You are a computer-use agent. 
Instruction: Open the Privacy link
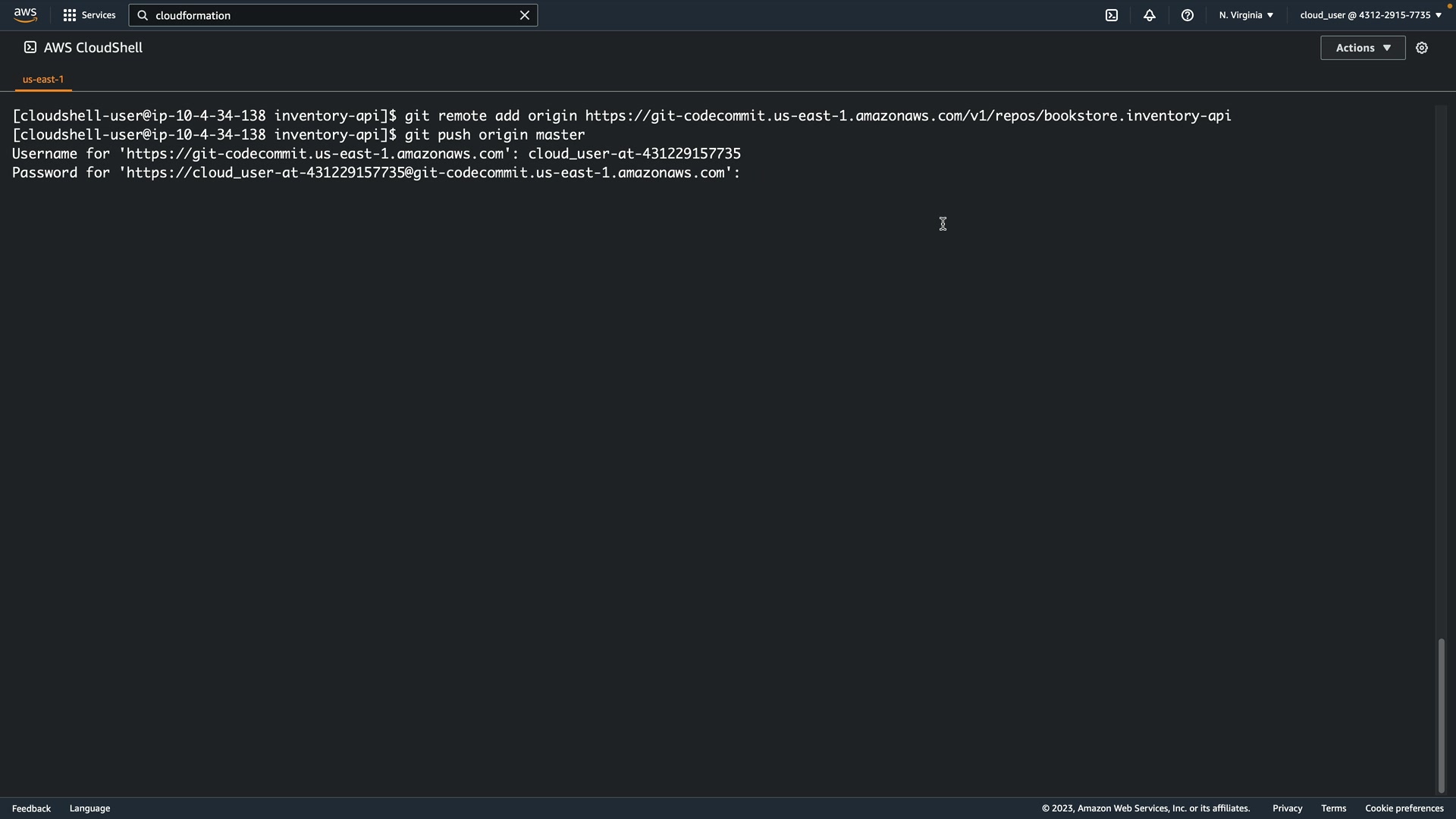1287,808
